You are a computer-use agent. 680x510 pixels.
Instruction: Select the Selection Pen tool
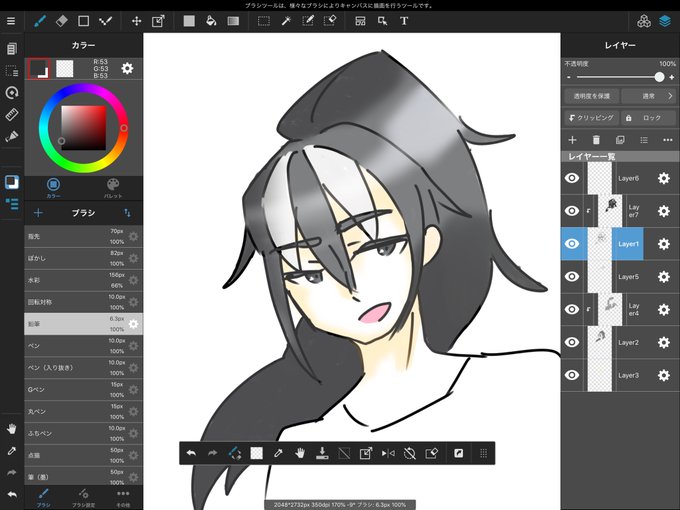click(x=308, y=21)
